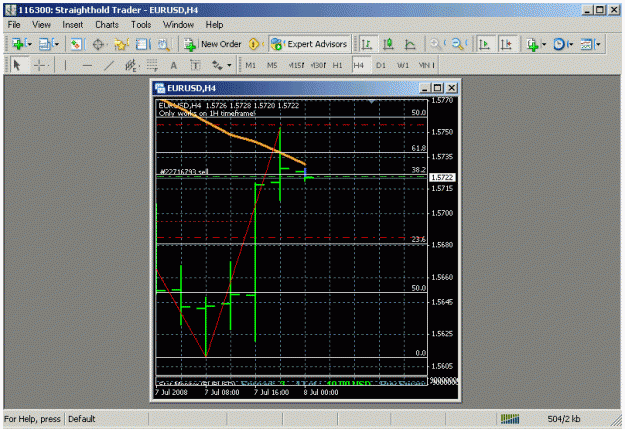The width and height of the screenshot is (625, 429).
Task: Expand the Profiles dropdown arrow
Action: tap(56, 44)
